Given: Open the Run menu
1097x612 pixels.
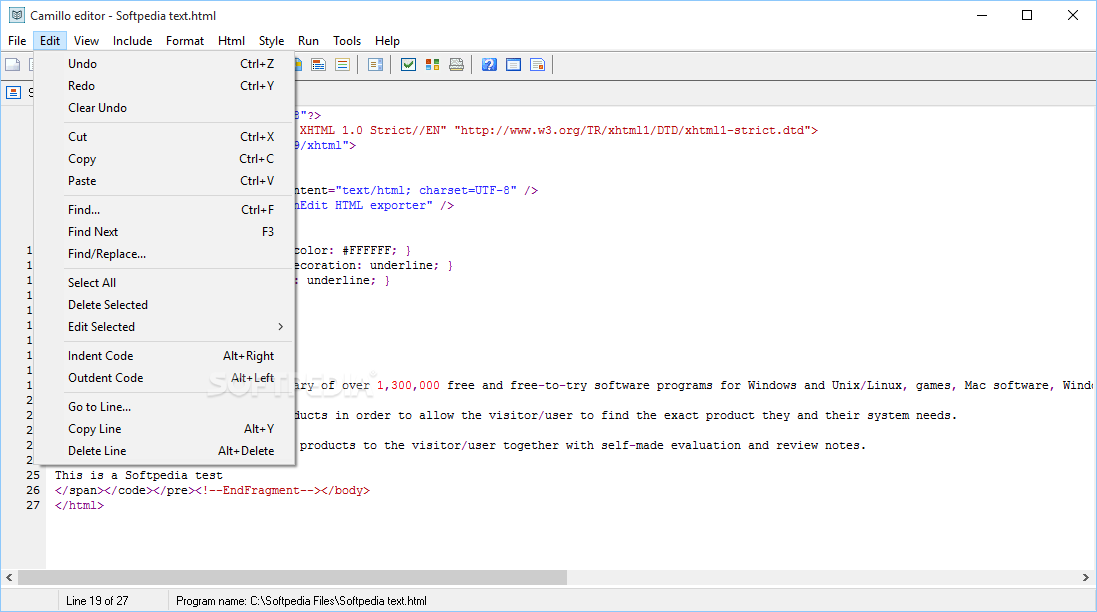Looking at the screenshot, I should (x=308, y=41).
